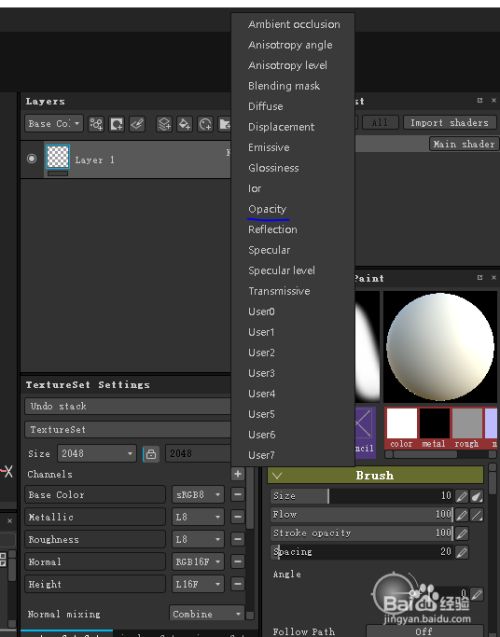Screen dimensions: 500x637
Task: Open the L8 format dropdown for Roughness
Action: coord(198,539)
